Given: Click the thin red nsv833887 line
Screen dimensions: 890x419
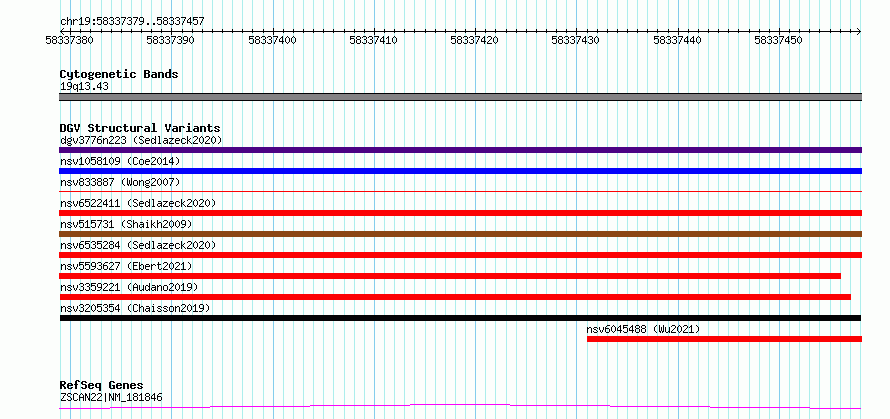Looking at the screenshot, I should click(460, 191).
